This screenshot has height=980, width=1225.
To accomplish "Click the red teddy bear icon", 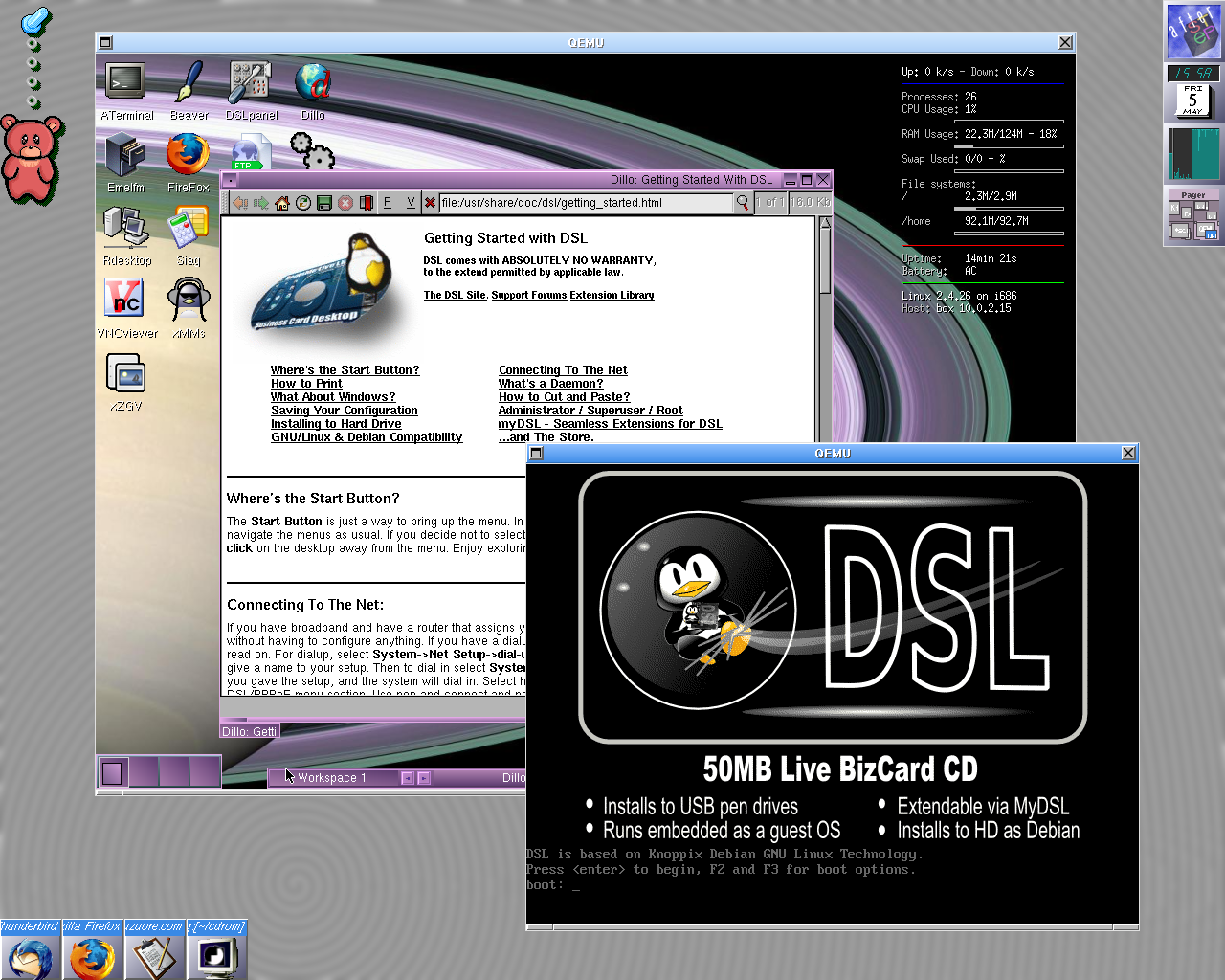I will (x=32, y=158).
